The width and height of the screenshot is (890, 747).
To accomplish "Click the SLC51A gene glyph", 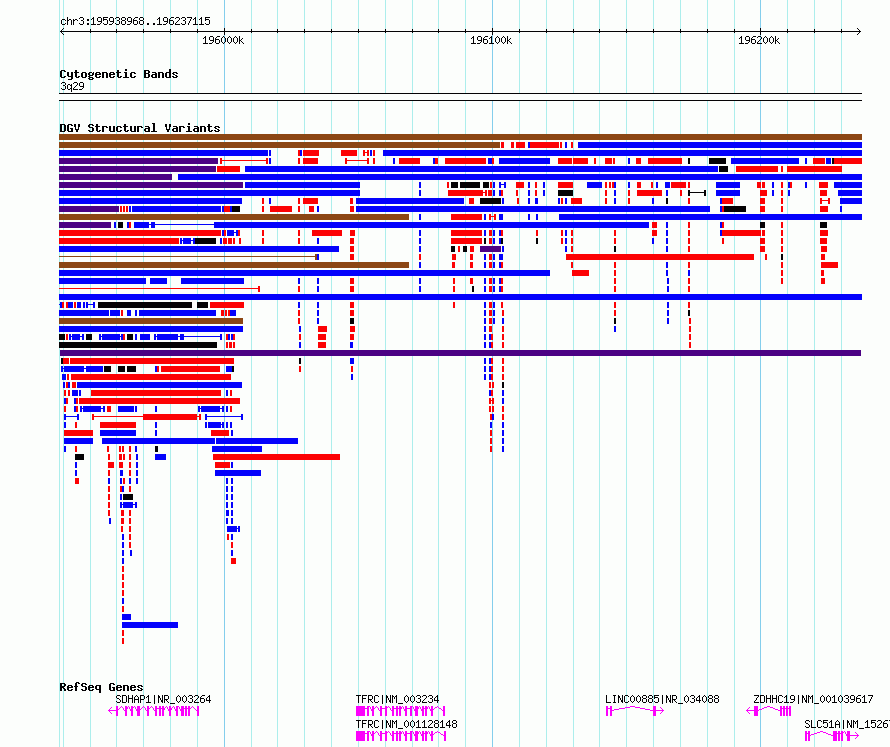I will tap(832, 736).
